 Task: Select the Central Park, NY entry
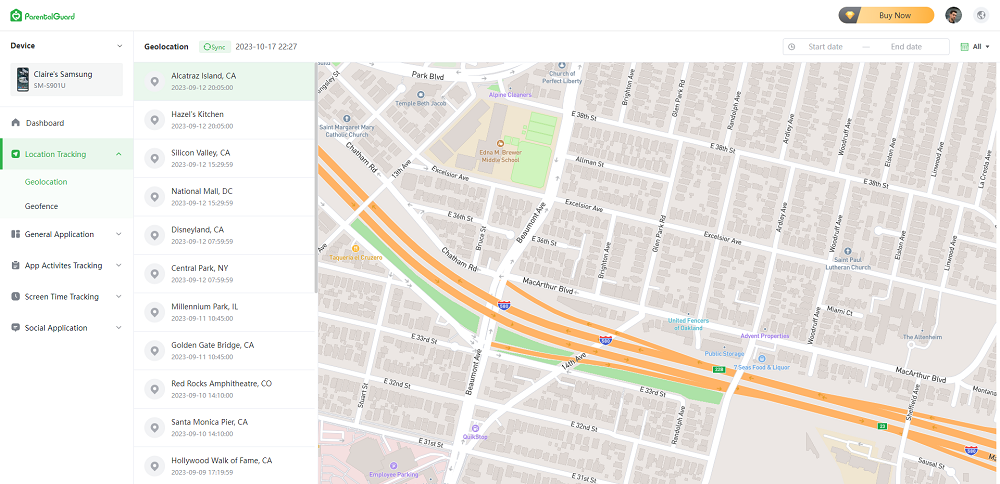225,274
